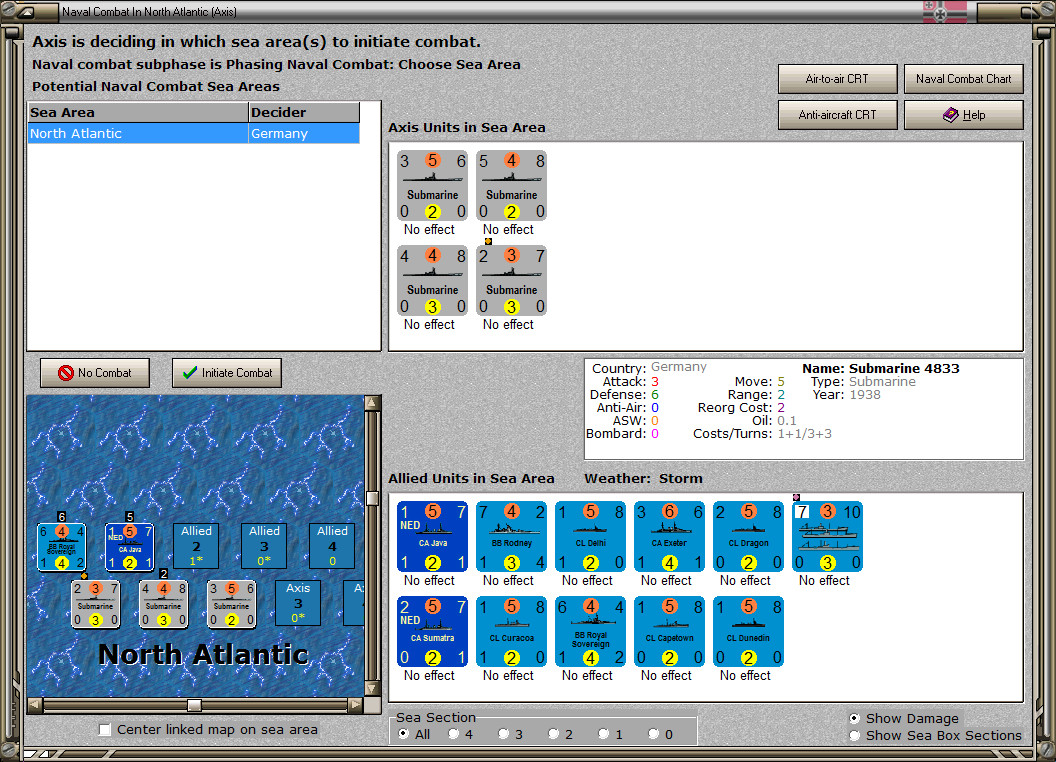Screen dimensions: 1056x762
Task: Click the Allied 3 sea box on map
Action: point(264,546)
